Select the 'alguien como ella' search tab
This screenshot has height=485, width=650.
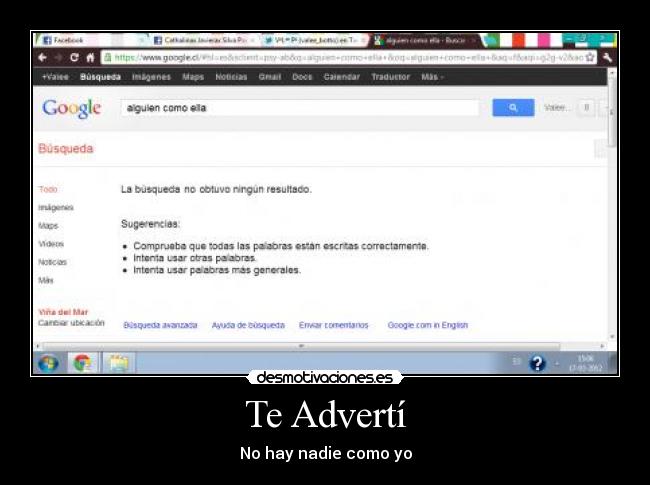pyautogui.click(x=425, y=40)
